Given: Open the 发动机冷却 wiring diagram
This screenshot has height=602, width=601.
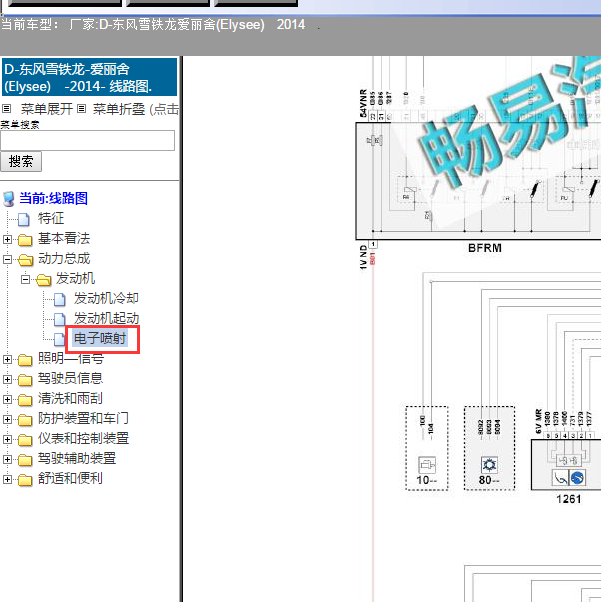Looking at the screenshot, I should click(106, 298).
